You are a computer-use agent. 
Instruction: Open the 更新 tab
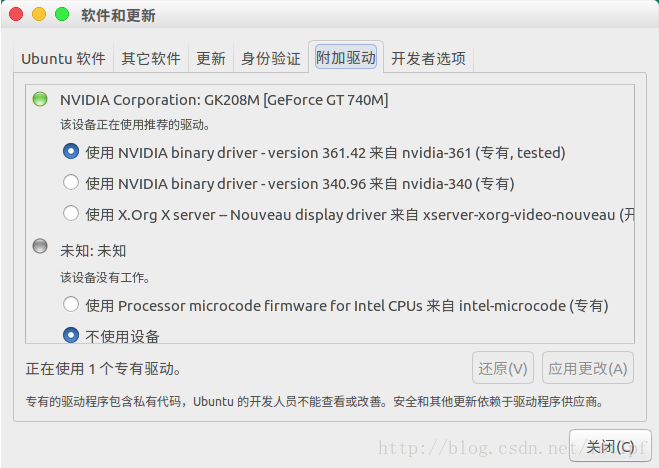[x=211, y=58]
